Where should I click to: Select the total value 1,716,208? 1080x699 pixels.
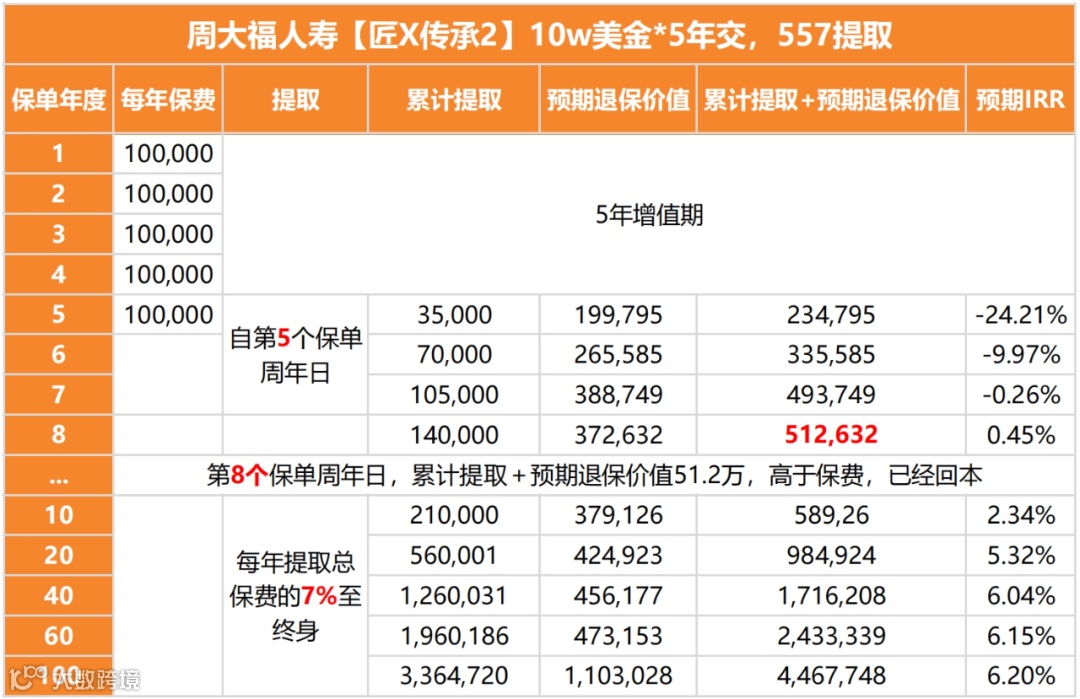point(831,596)
